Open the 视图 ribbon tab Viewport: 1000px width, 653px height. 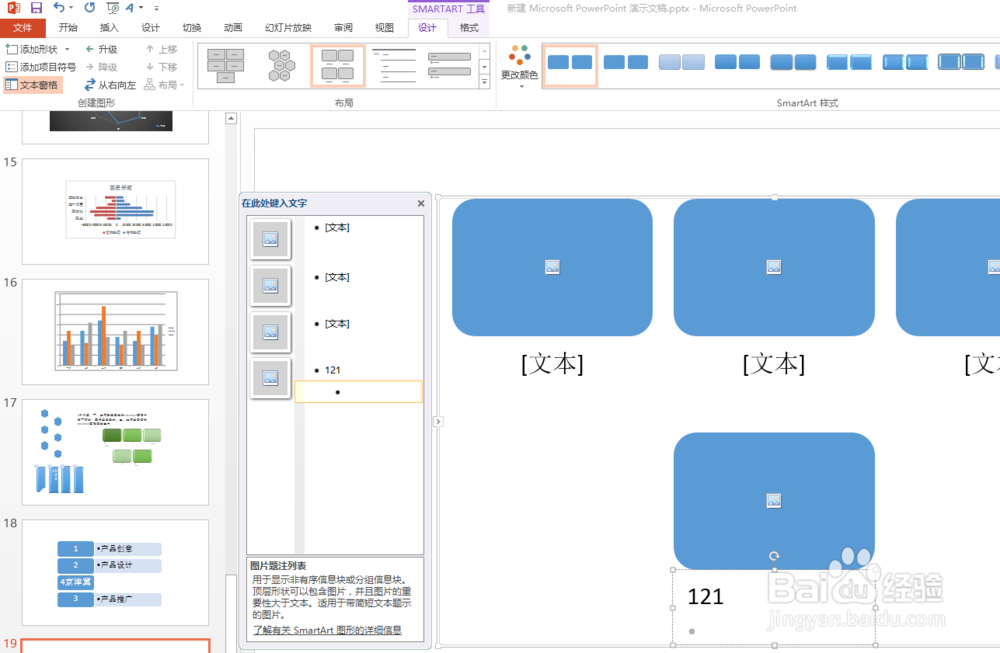[384, 27]
